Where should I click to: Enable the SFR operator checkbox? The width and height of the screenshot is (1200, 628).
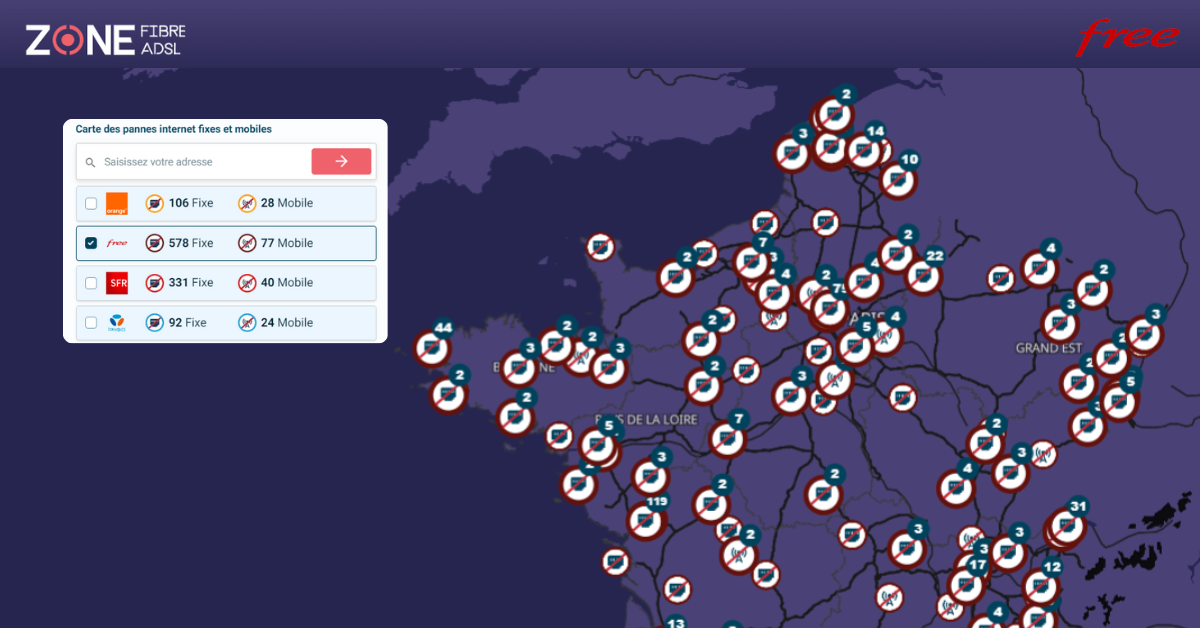91,283
